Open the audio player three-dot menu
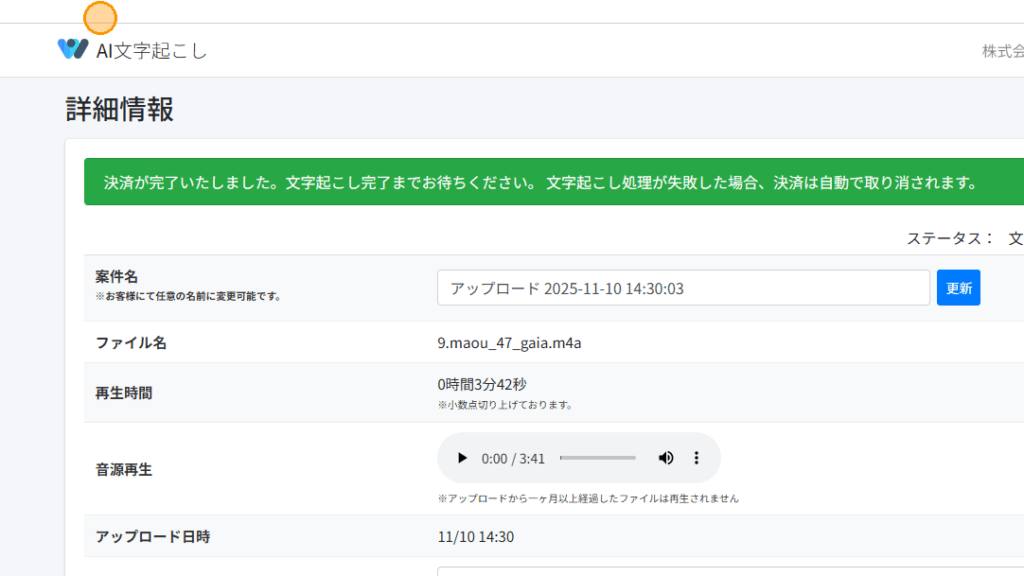 pyautogui.click(x=697, y=458)
